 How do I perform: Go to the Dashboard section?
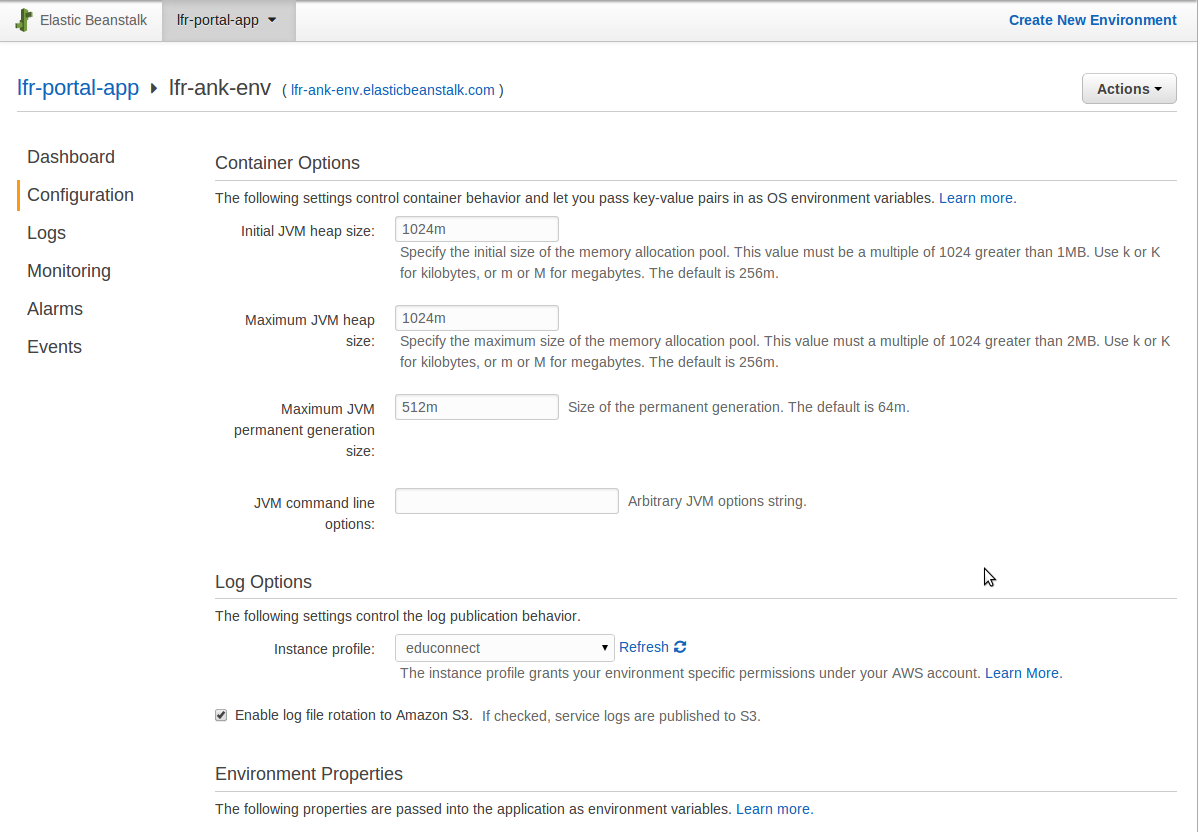click(x=71, y=157)
